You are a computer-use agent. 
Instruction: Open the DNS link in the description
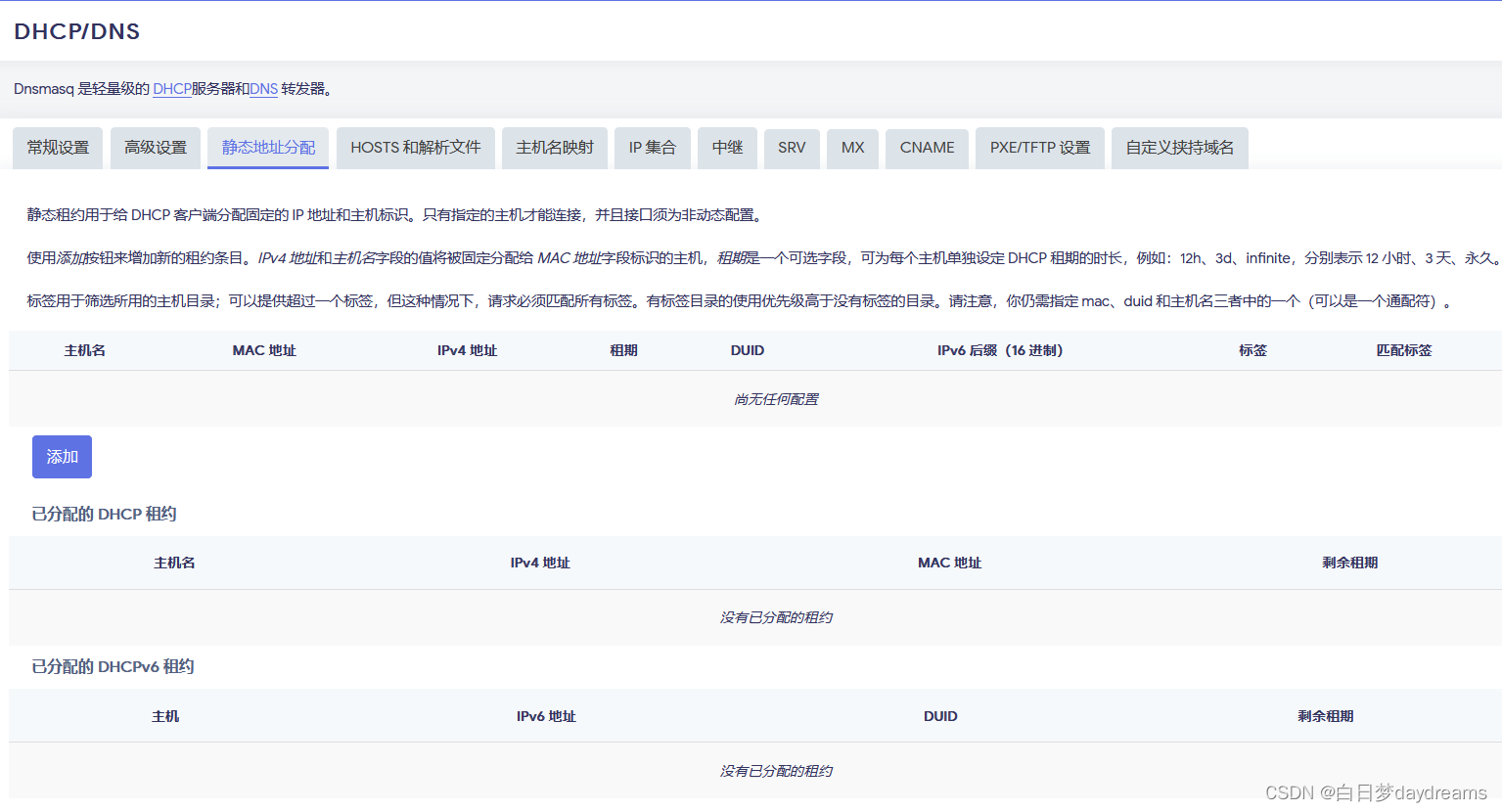click(262, 88)
